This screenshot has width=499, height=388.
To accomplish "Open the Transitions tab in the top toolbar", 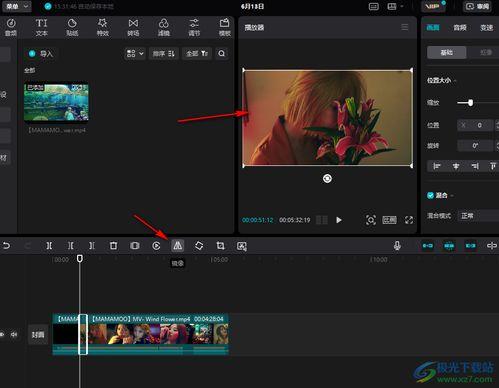I will [133, 27].
